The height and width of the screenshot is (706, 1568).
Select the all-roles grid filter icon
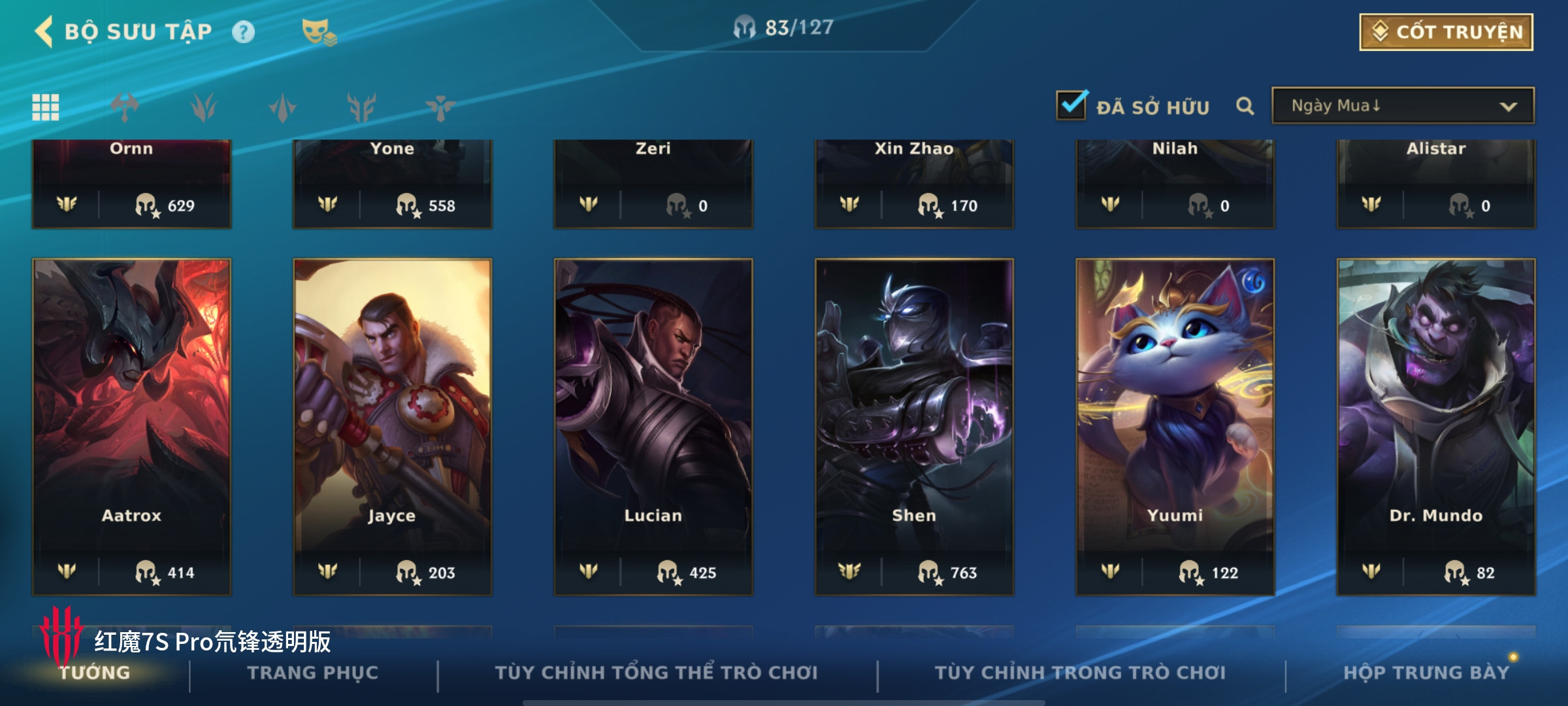[46, 107]
